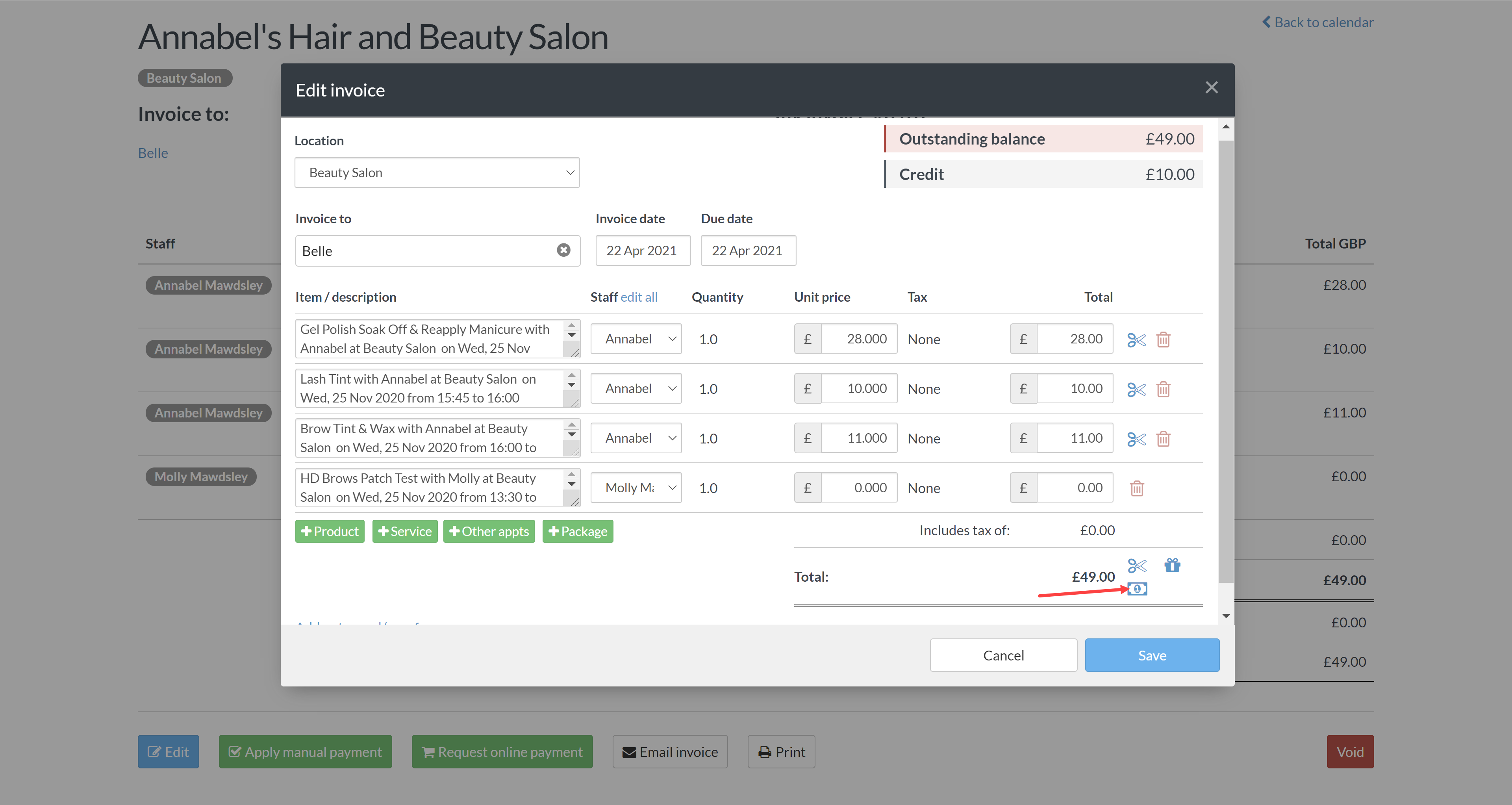The width and height of the screenshot is (1512, 805).
Task: Click the Save button
Action: (x=1152, y=655)
